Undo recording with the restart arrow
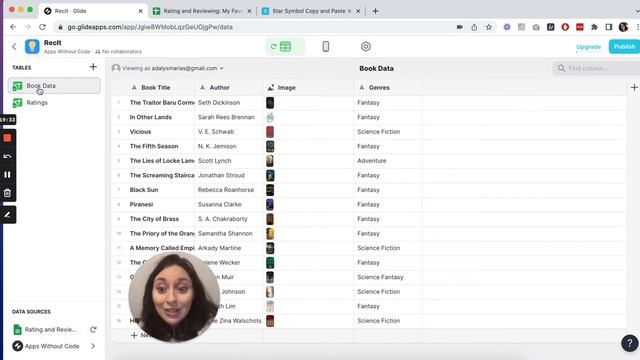 [7, 156]
